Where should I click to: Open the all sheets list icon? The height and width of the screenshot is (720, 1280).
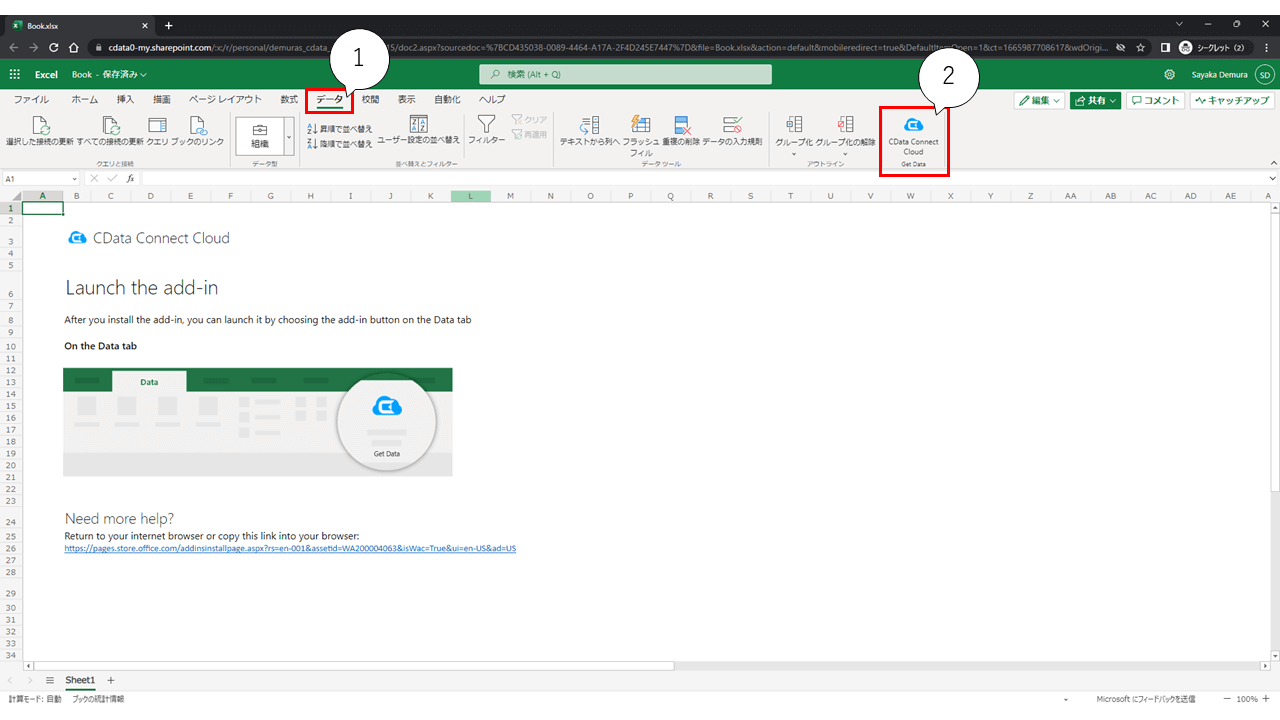coord(50,680)
